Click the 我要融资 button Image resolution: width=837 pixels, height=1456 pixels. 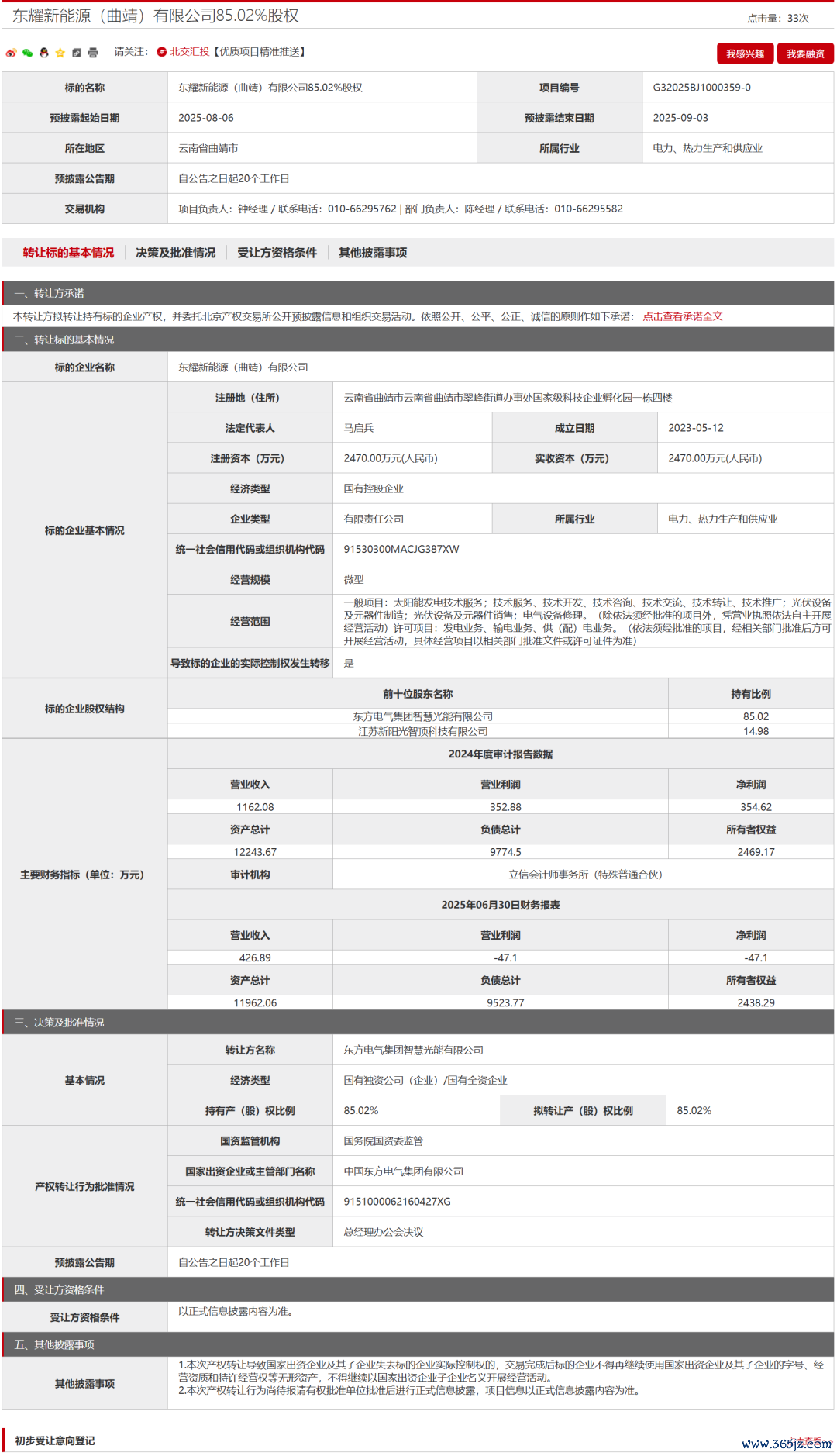pyautogui.click(x=805, y=53)
